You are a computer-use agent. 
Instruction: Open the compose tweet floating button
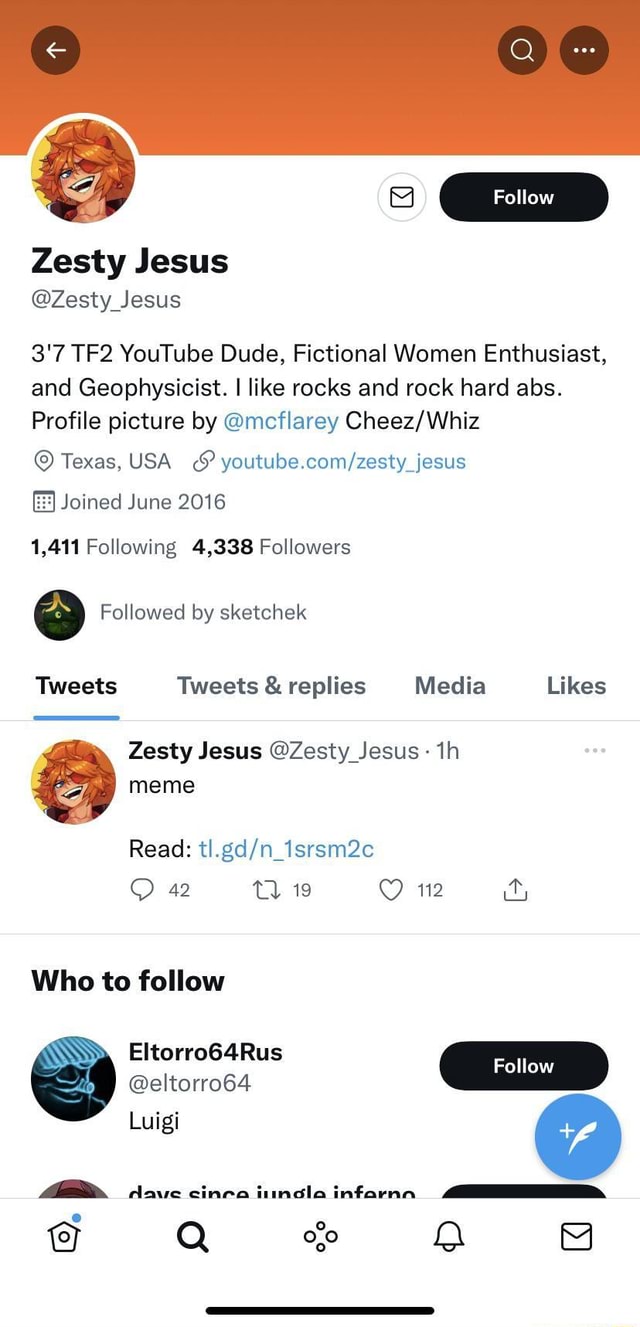pyautogui.click(x=578, y=1137)
